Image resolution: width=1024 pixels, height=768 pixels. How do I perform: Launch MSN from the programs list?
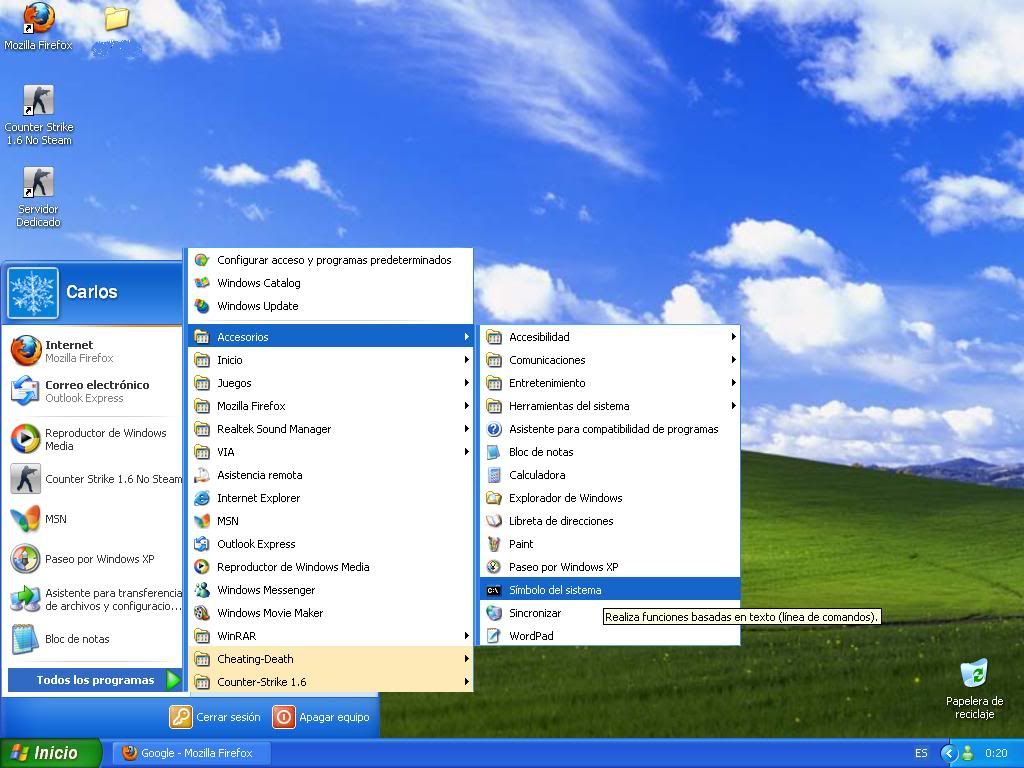330,520
